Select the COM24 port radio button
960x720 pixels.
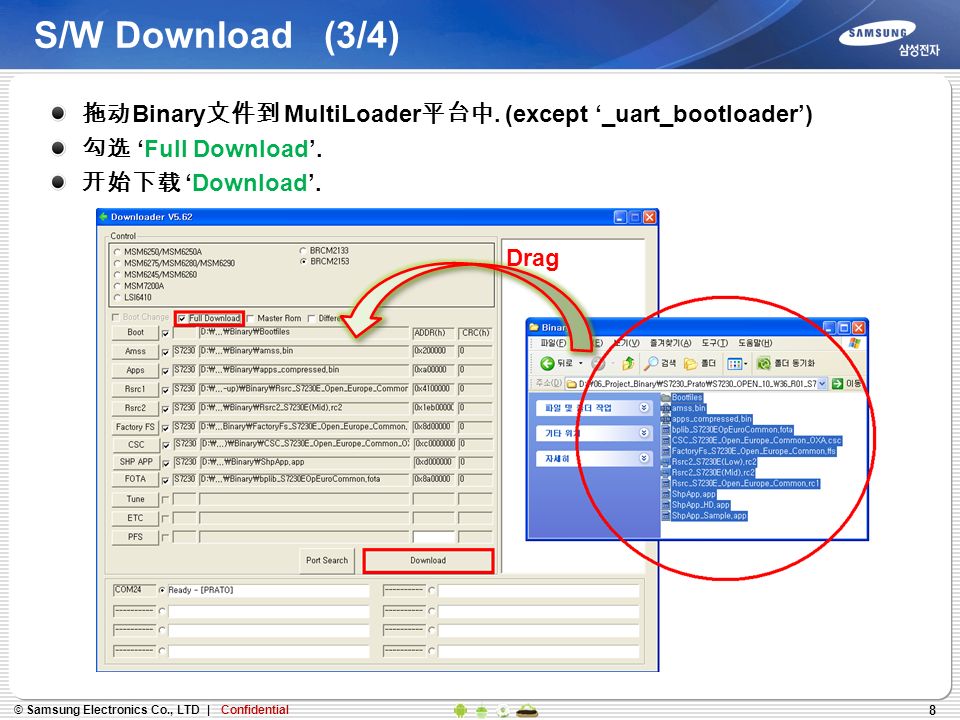click(162, 590)
